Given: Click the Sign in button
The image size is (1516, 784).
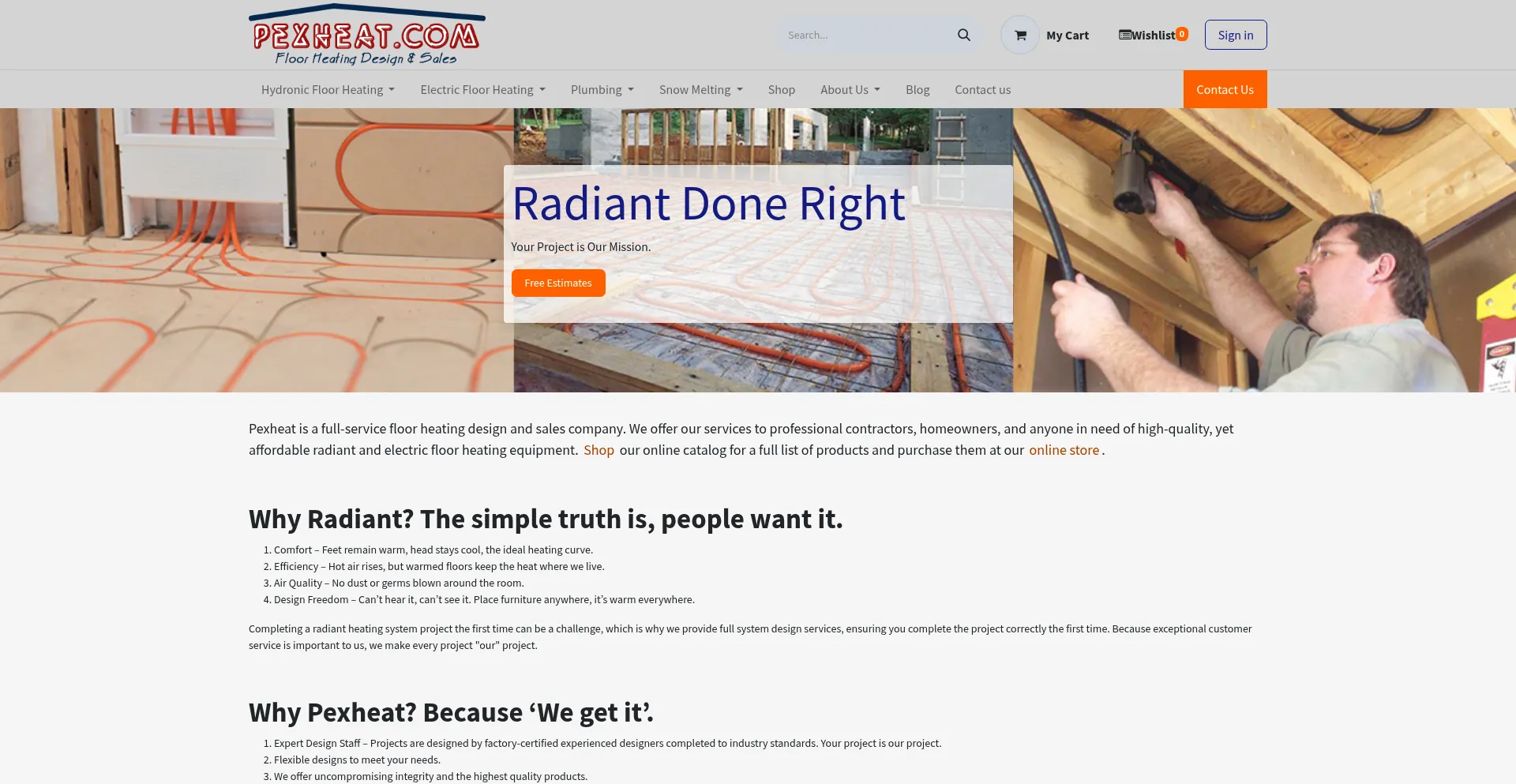Looking at the screenshot, I should click(1236, 35).
